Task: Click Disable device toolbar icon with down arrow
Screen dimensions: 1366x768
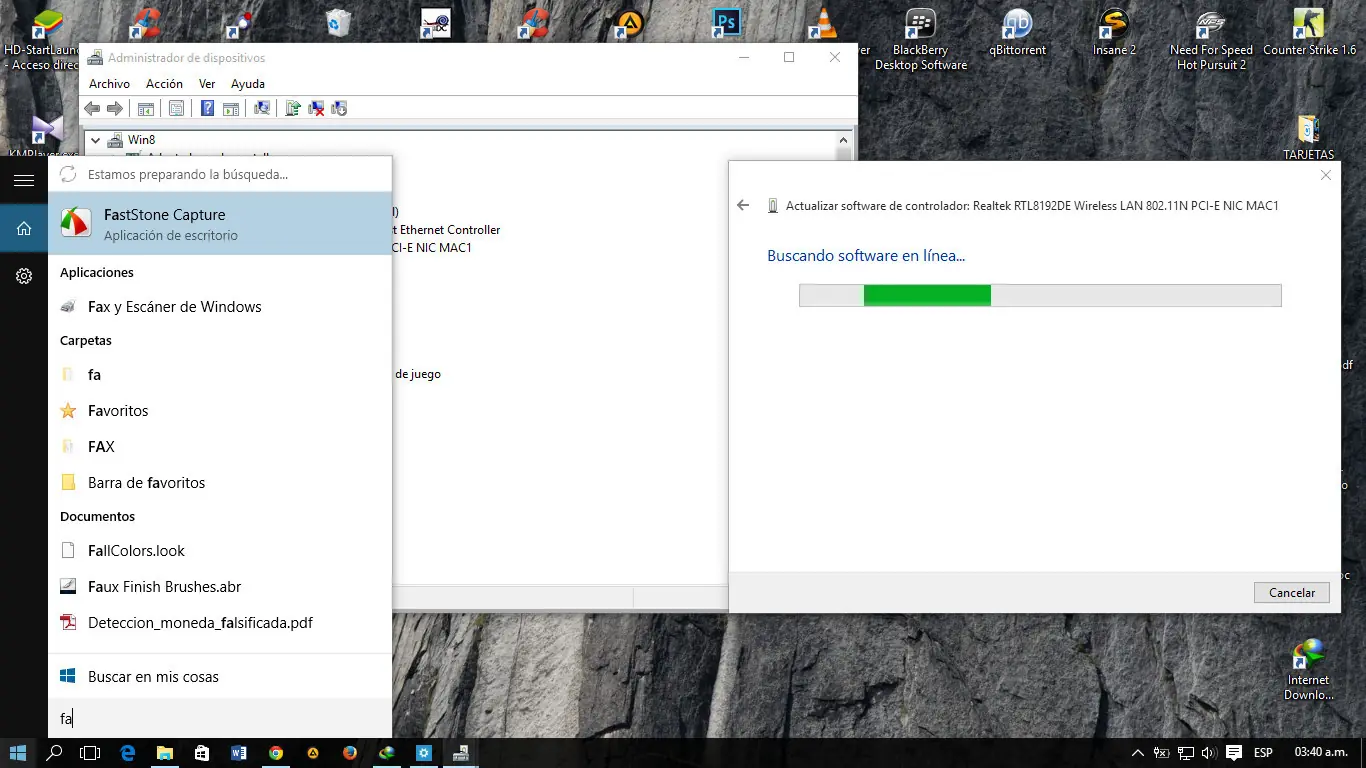Action: 339,108
